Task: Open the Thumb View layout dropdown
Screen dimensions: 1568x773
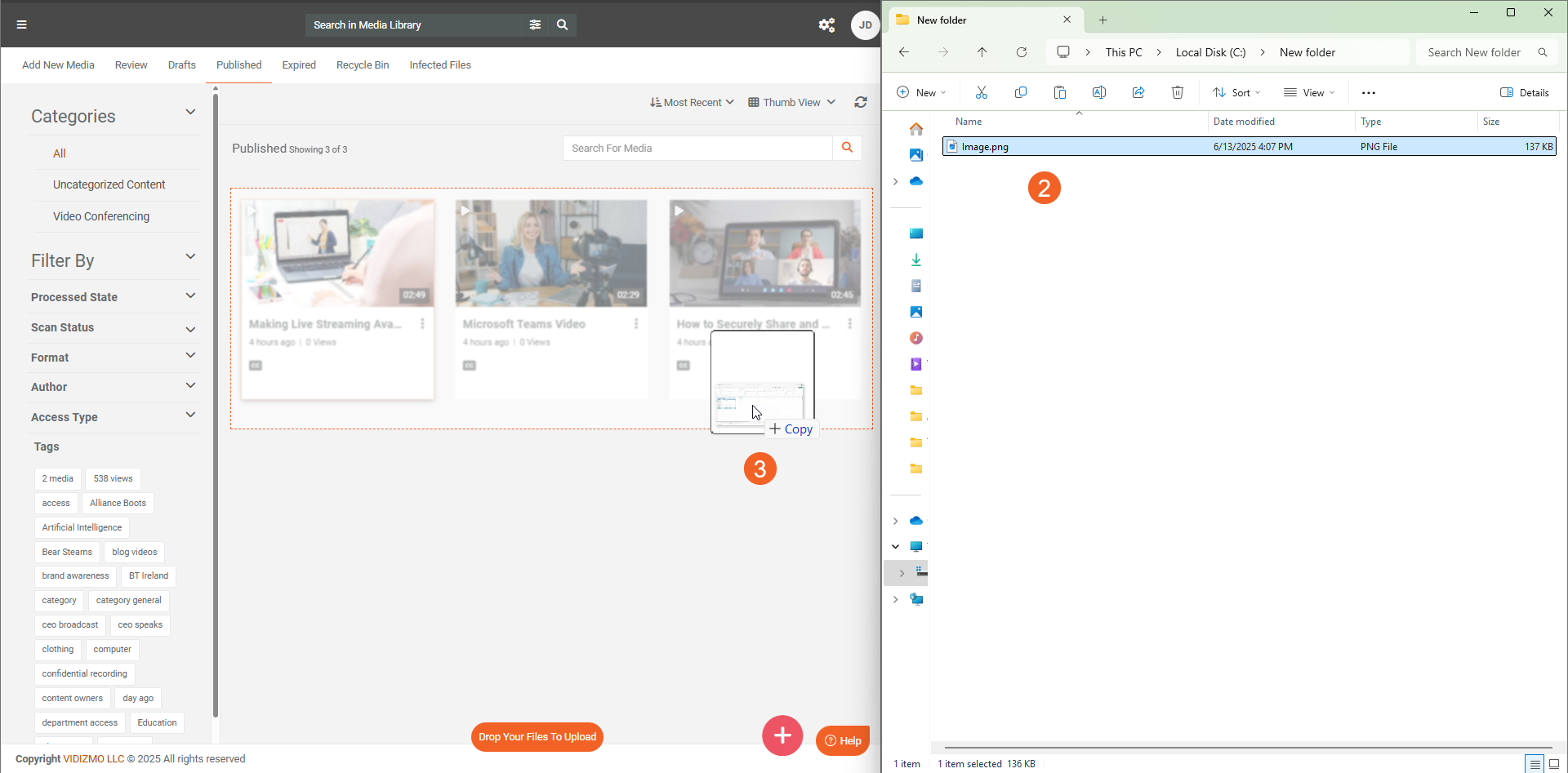Action: click(791, 102)
